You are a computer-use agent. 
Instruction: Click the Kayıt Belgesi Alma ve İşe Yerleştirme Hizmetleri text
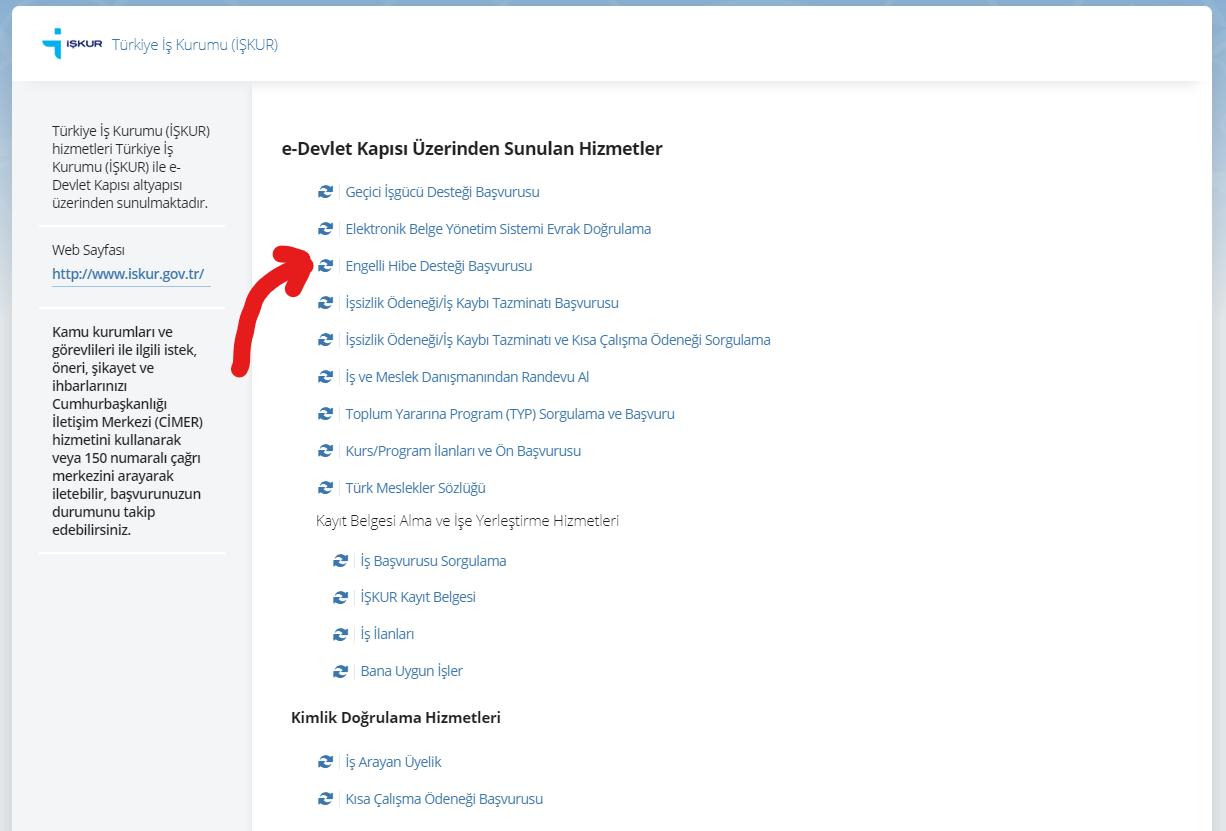[x=468, y=521]
